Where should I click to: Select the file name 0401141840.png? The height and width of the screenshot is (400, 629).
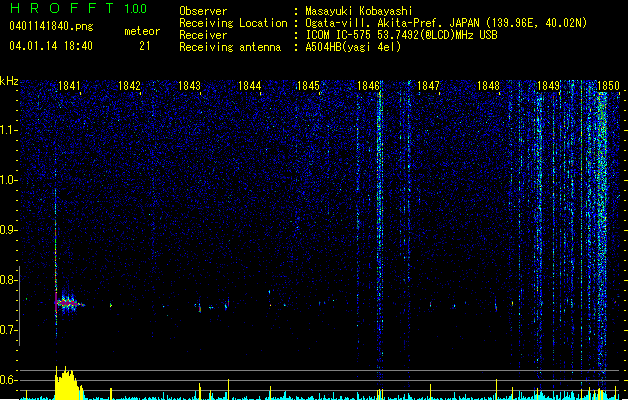[x=51, y=26]
